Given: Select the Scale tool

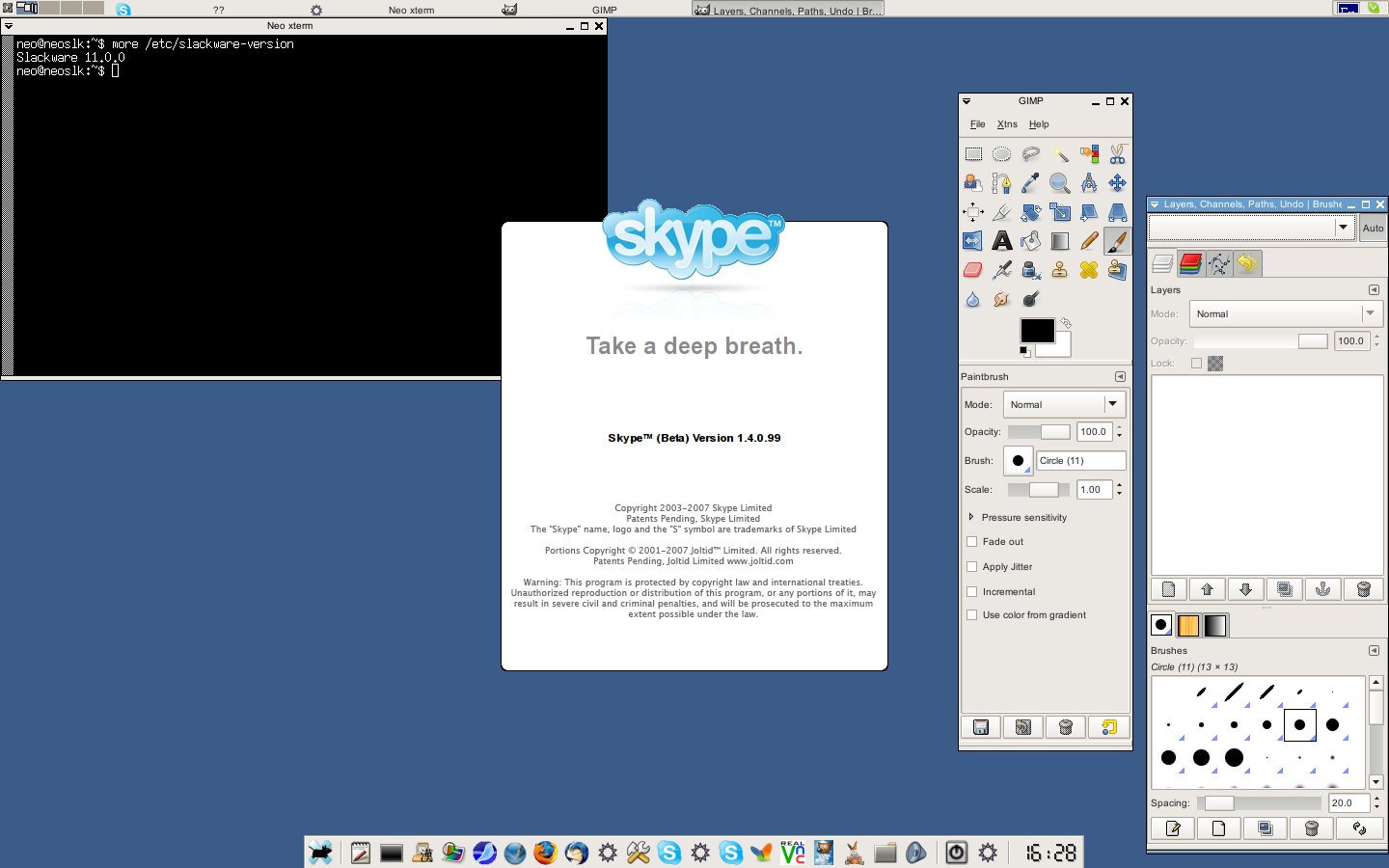Looking at the screenshot, I should [x=1060, y=212].
